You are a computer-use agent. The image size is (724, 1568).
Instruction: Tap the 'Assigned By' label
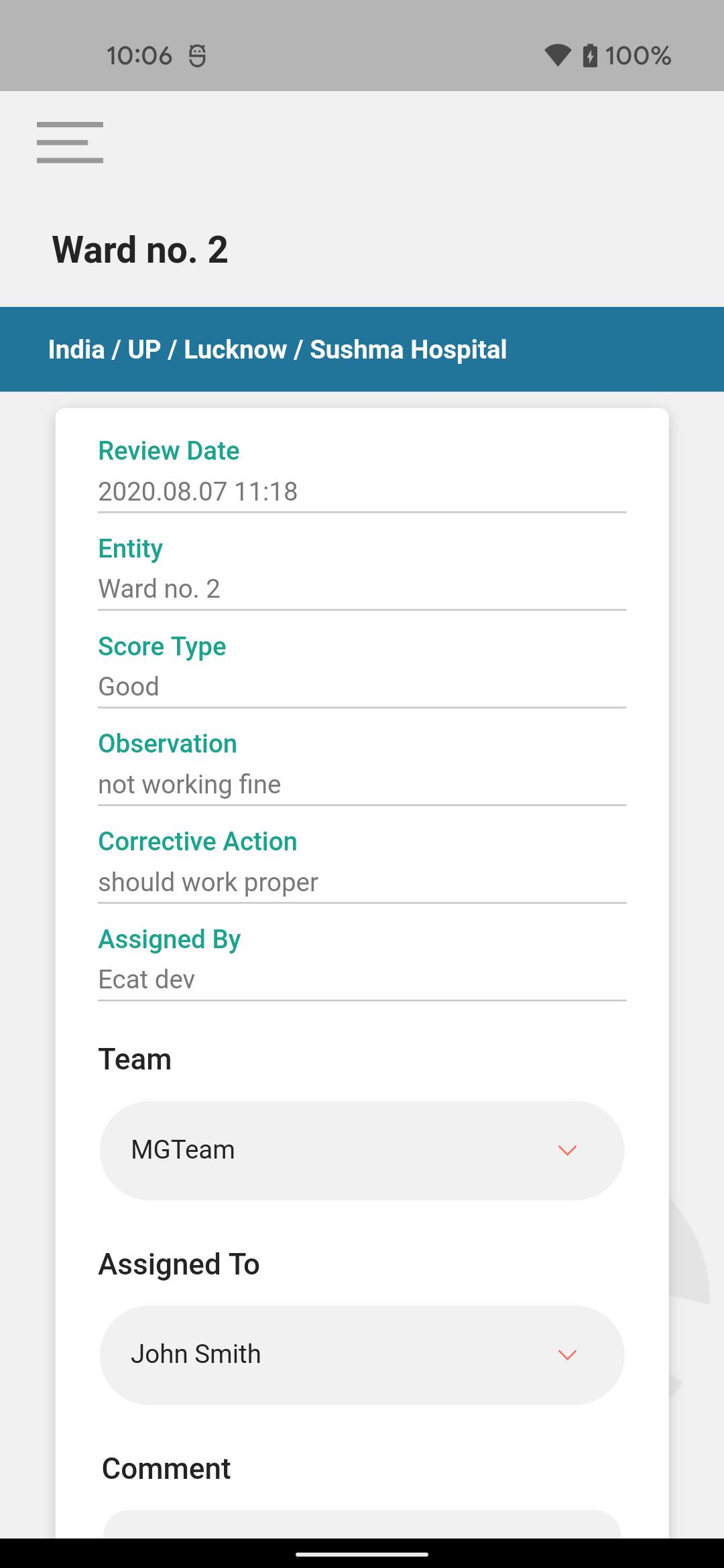[170, 939]
